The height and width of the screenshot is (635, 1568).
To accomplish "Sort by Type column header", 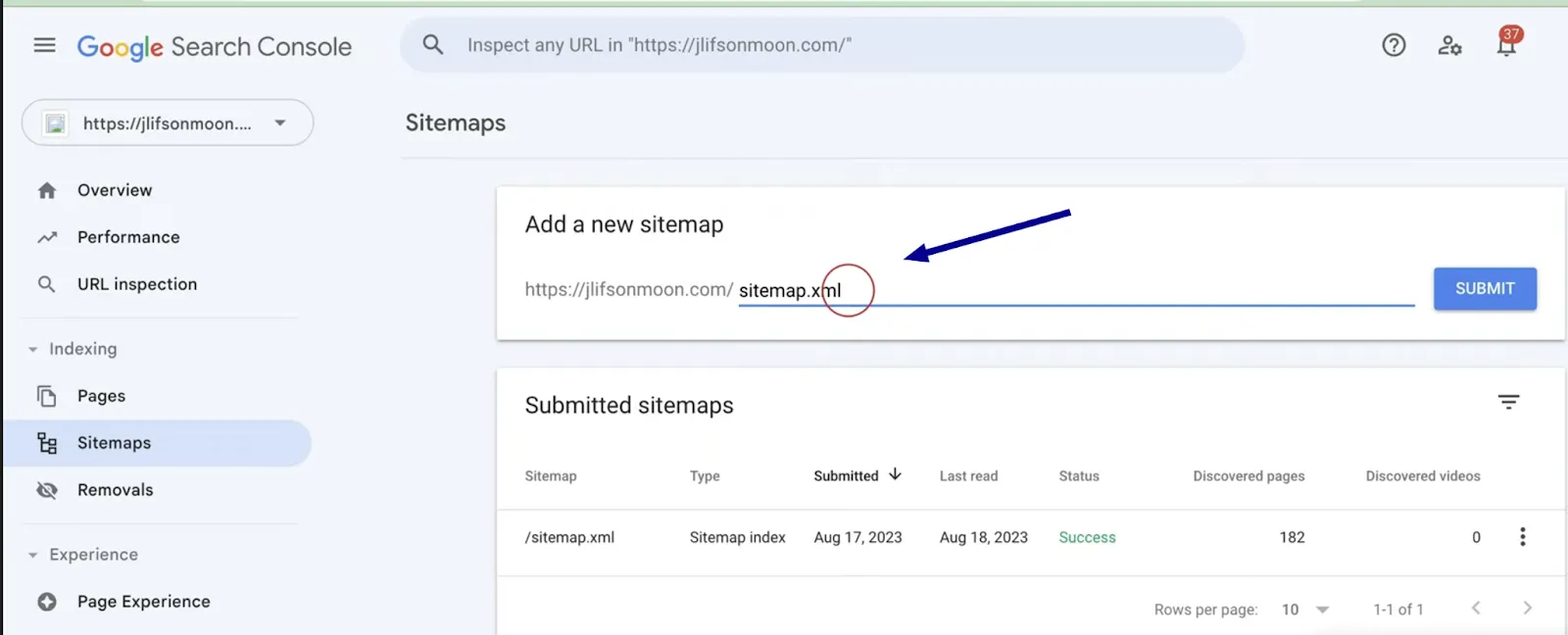I will pyautogui.click(x=705, y=476).
